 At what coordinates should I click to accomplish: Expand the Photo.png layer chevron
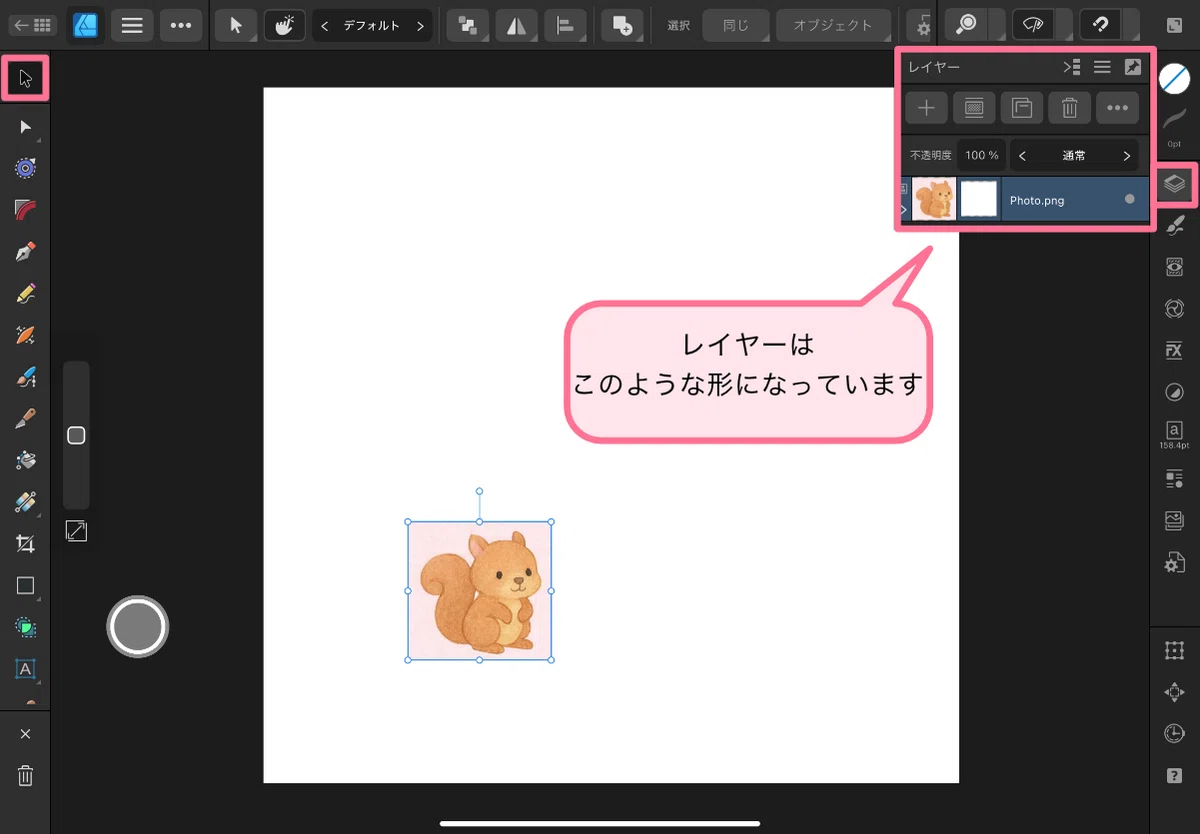pos(905,210)
